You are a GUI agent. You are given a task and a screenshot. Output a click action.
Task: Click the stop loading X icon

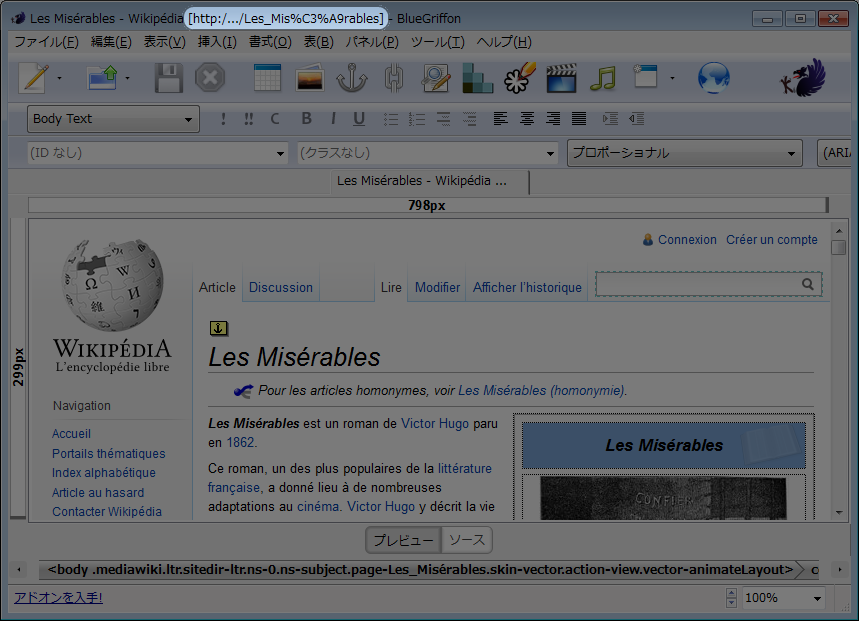coord(210,78)
